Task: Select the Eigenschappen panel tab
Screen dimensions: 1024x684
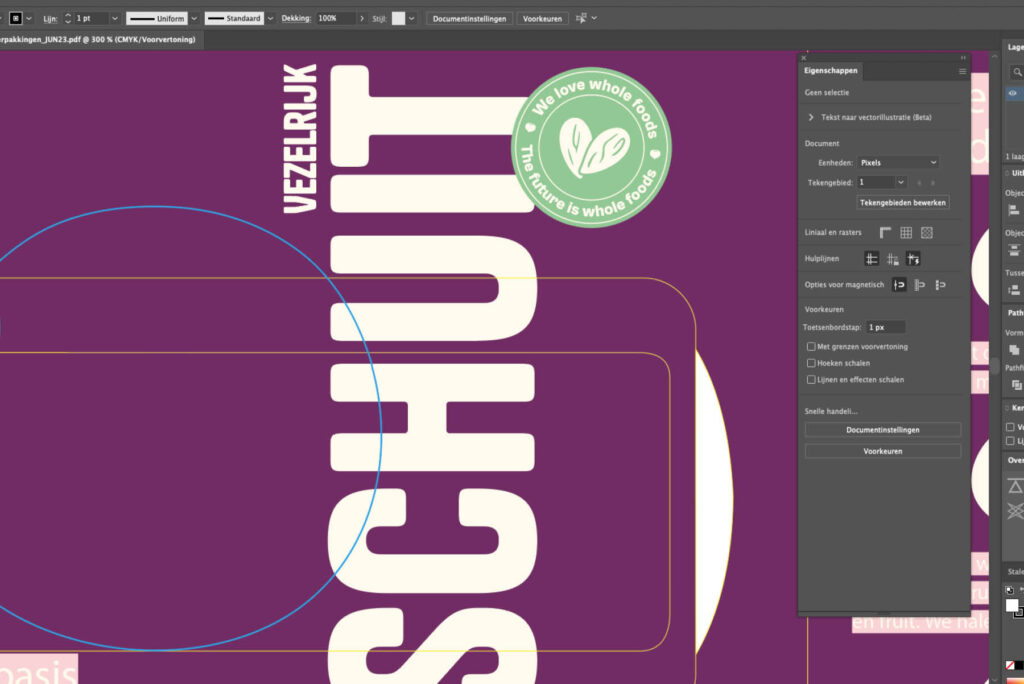Action: point(832,72)
